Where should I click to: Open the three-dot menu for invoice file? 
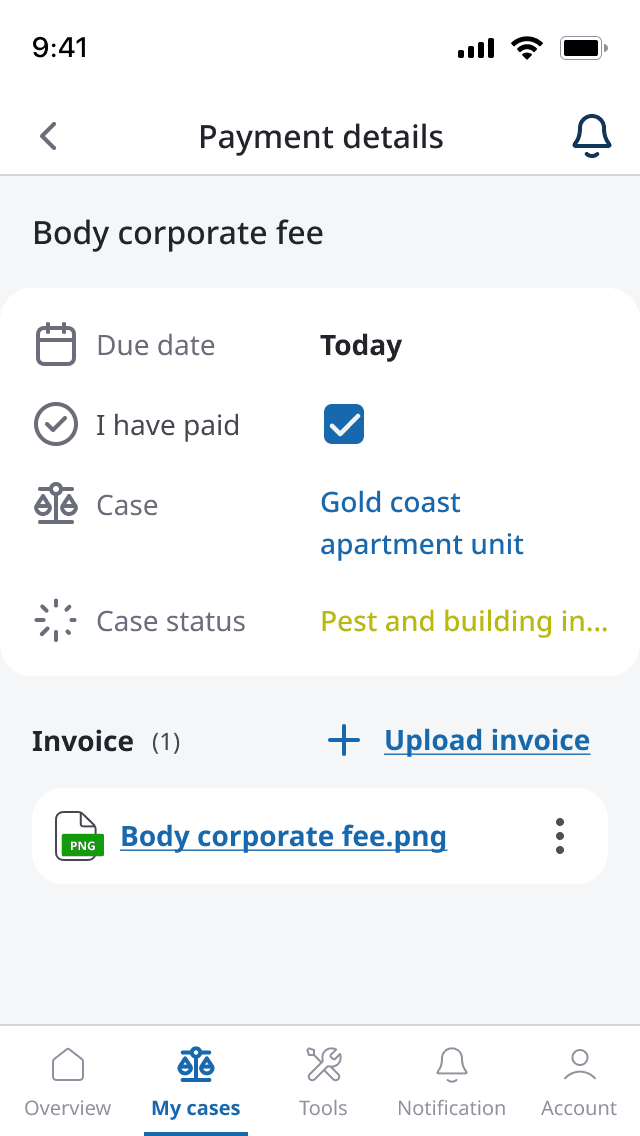point(560,836)
